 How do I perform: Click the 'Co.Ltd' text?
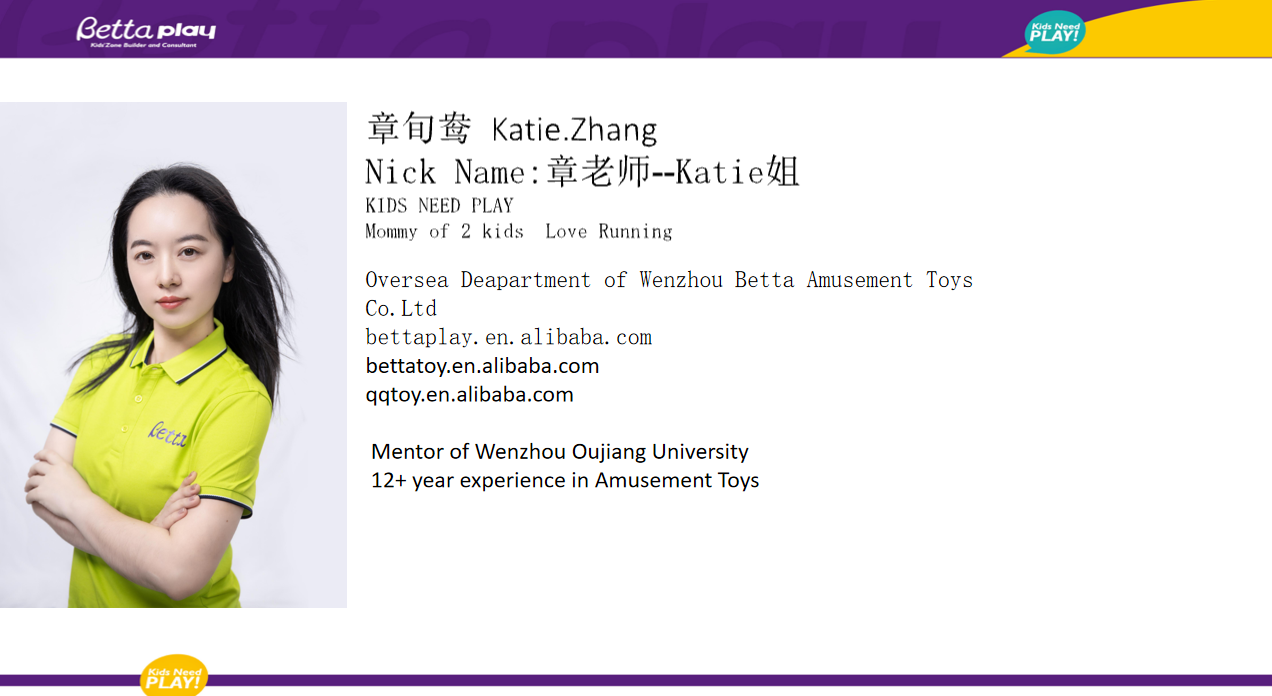click(x=401, y=308)
